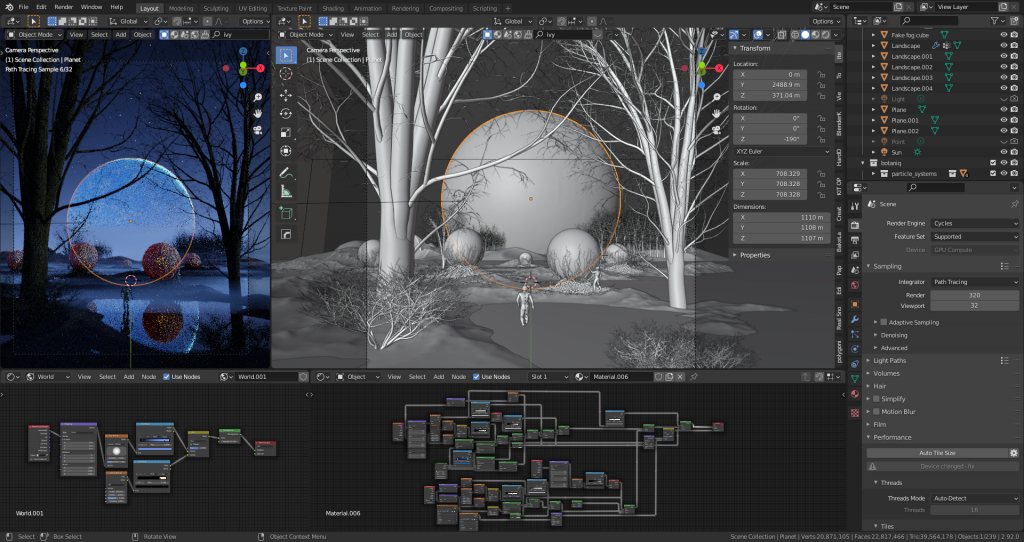Expand the Denoising subpanel

893,335
